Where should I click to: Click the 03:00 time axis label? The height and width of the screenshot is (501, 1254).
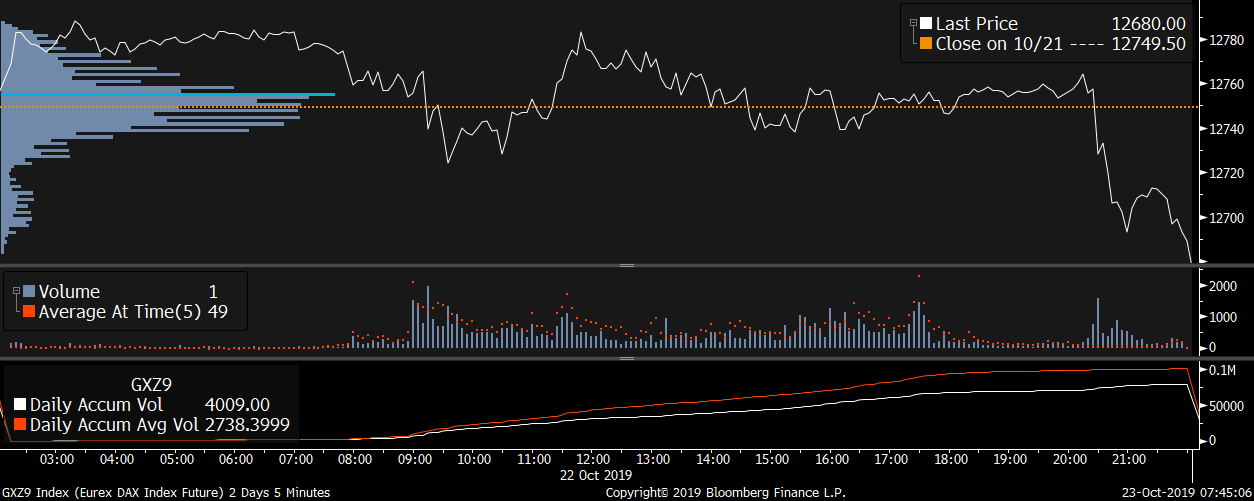[x=58, y=460]
